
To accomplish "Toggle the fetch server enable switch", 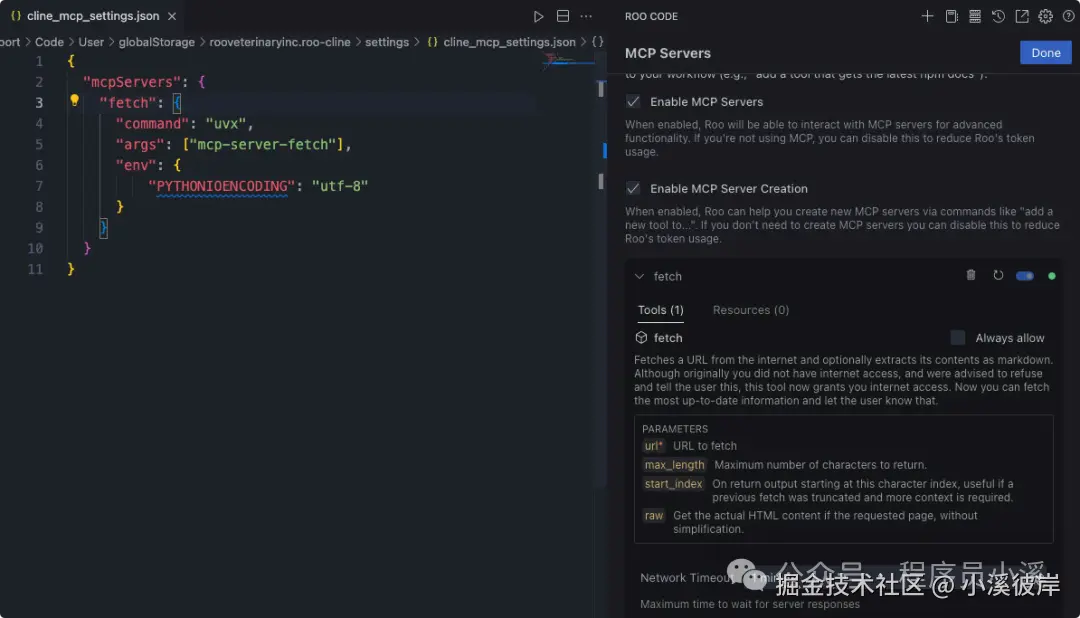I will click(x=1024, y=276).
